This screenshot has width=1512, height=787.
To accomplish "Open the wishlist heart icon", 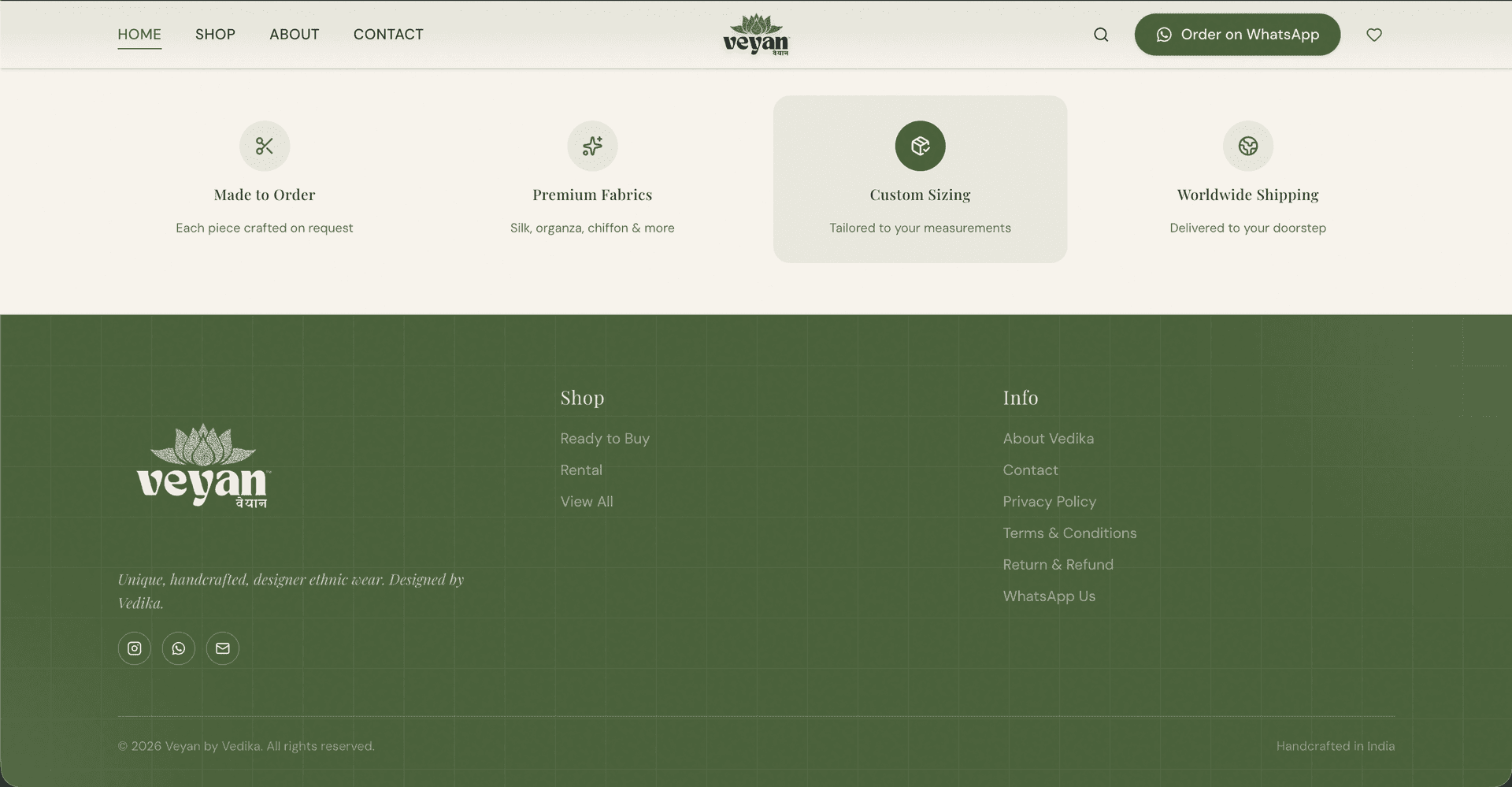I will coord(1374,35).
